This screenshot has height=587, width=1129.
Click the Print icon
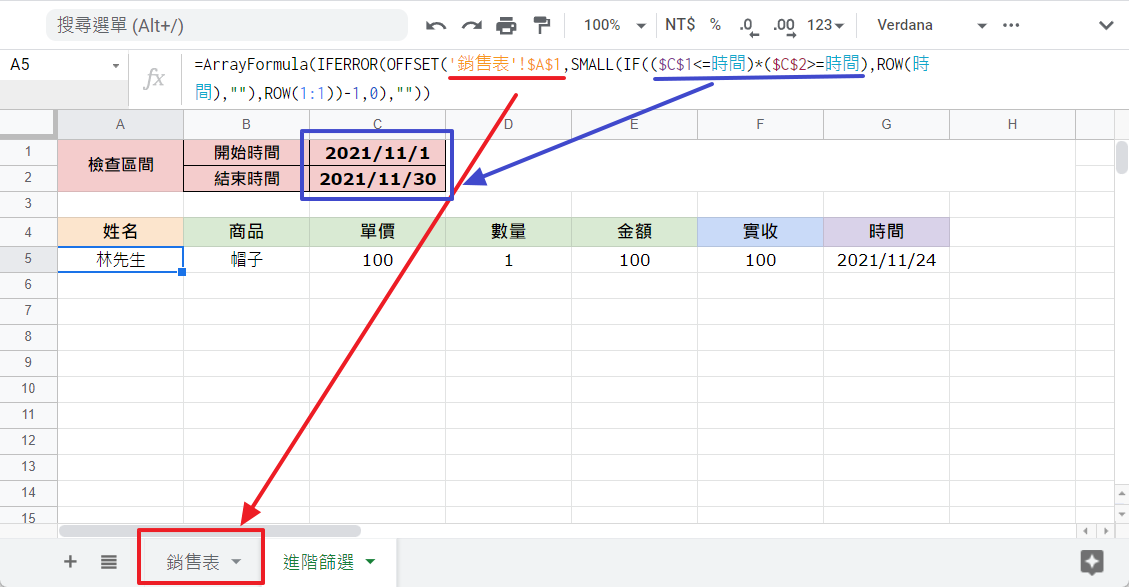click(507, 25)
